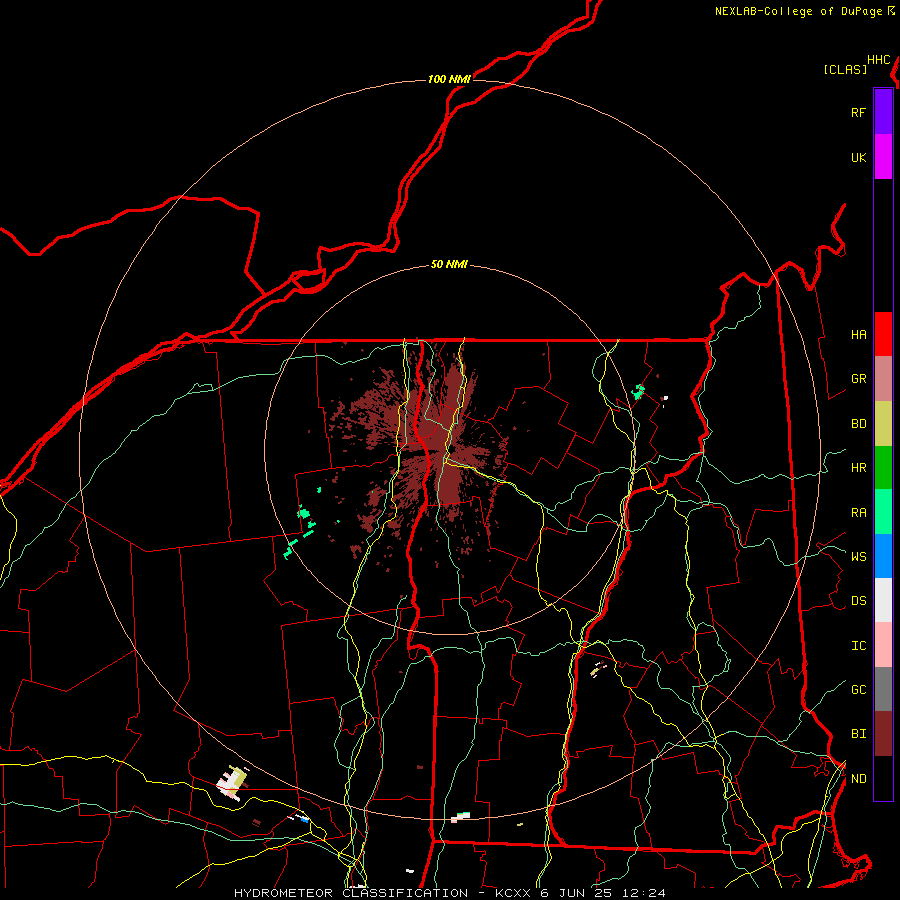This screenshot has height=900, width=900.
Task: Select the white DS legend swatch
Action: click(883, 600)
